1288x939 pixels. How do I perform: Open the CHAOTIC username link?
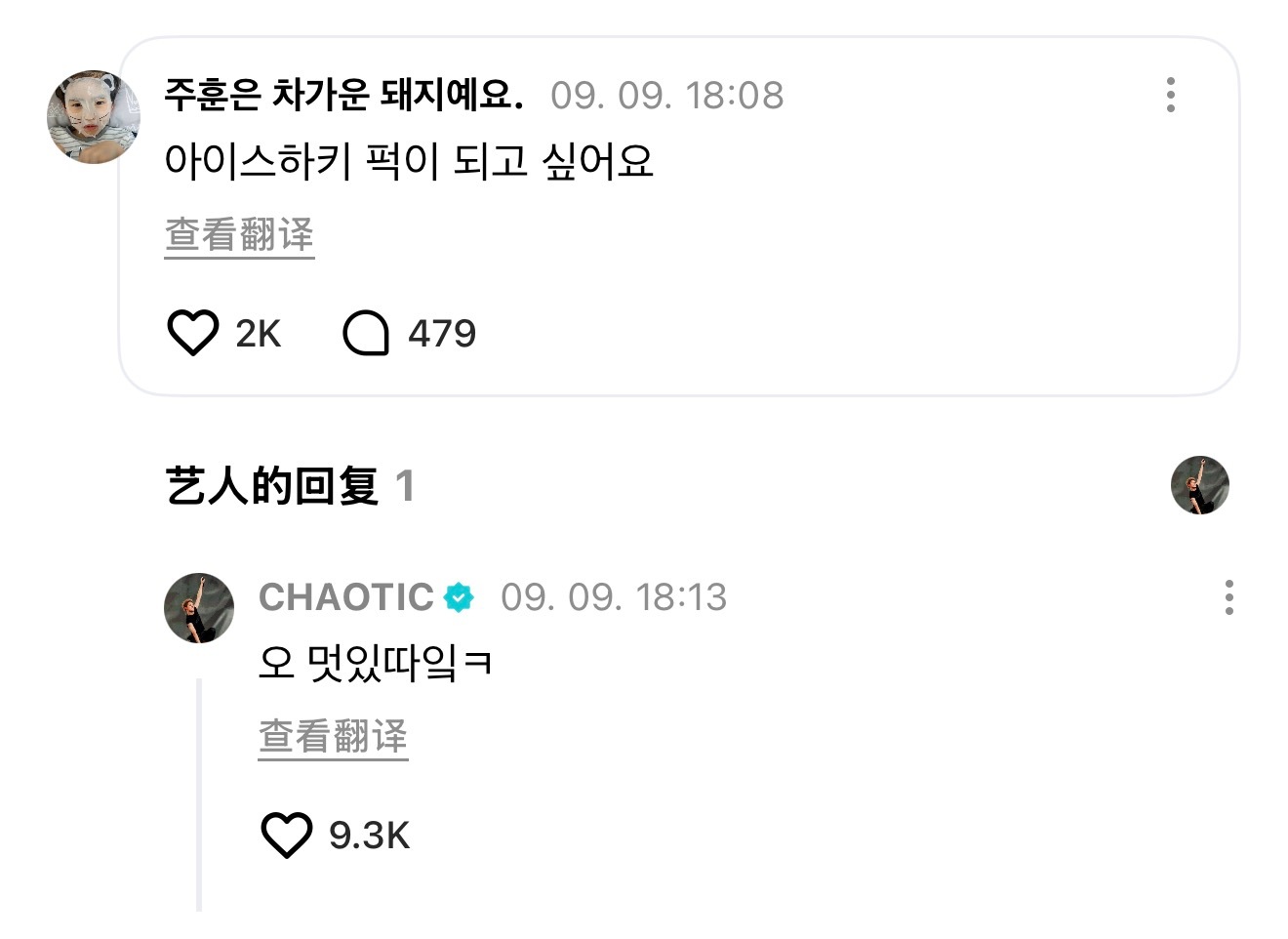tap(346, 596)
